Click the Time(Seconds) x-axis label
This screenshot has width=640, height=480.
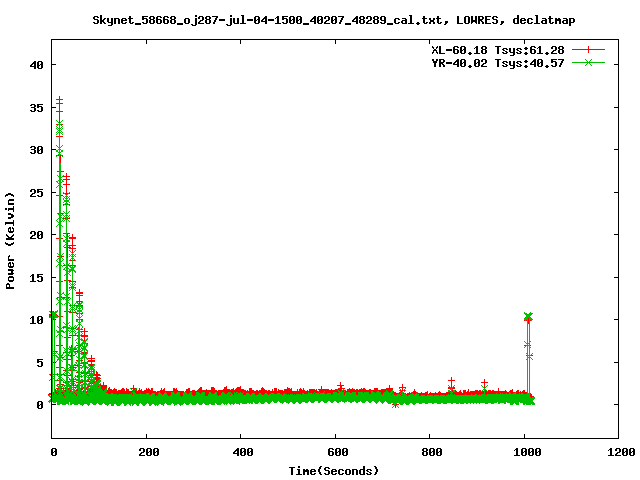pyautogui.click(x=333, y=471)
